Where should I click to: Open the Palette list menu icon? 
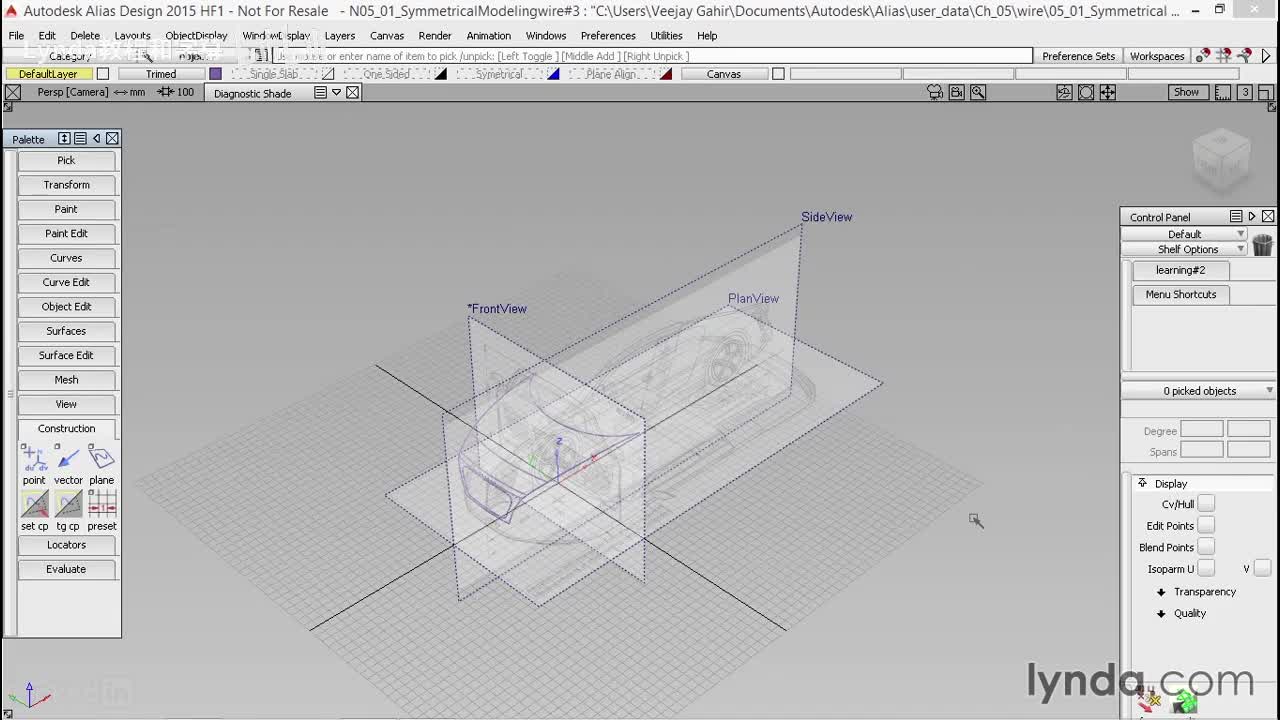(x=80, y=138)
